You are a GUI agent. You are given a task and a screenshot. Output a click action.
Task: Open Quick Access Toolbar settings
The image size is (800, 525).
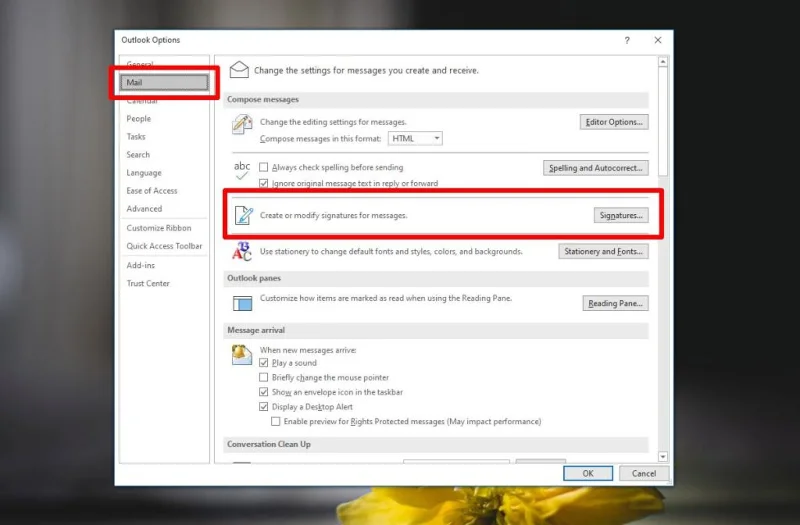(164, 246)
